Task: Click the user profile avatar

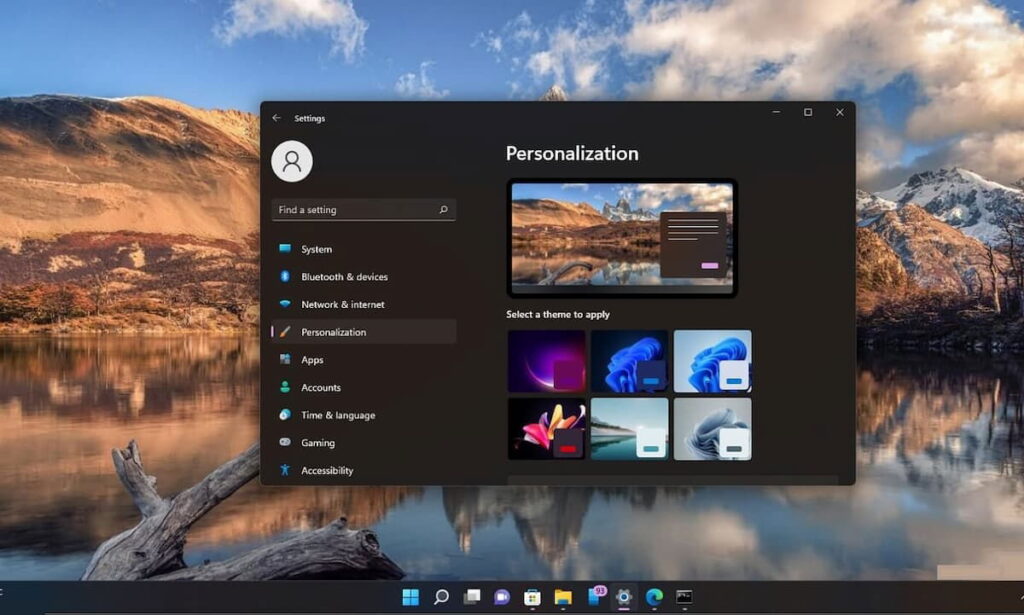Action: coord(292,161)
